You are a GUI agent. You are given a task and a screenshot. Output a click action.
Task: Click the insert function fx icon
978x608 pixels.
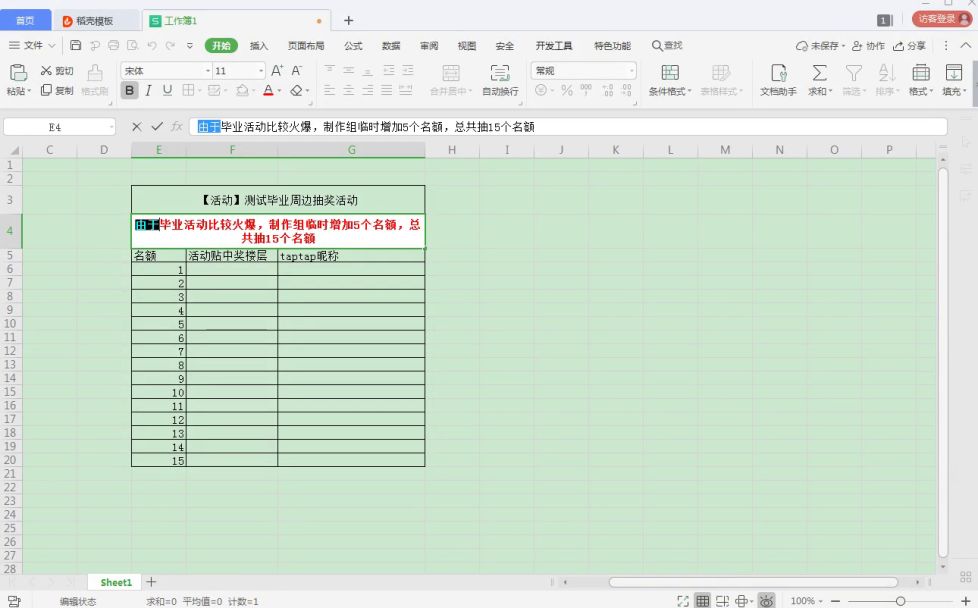[177, 127]
